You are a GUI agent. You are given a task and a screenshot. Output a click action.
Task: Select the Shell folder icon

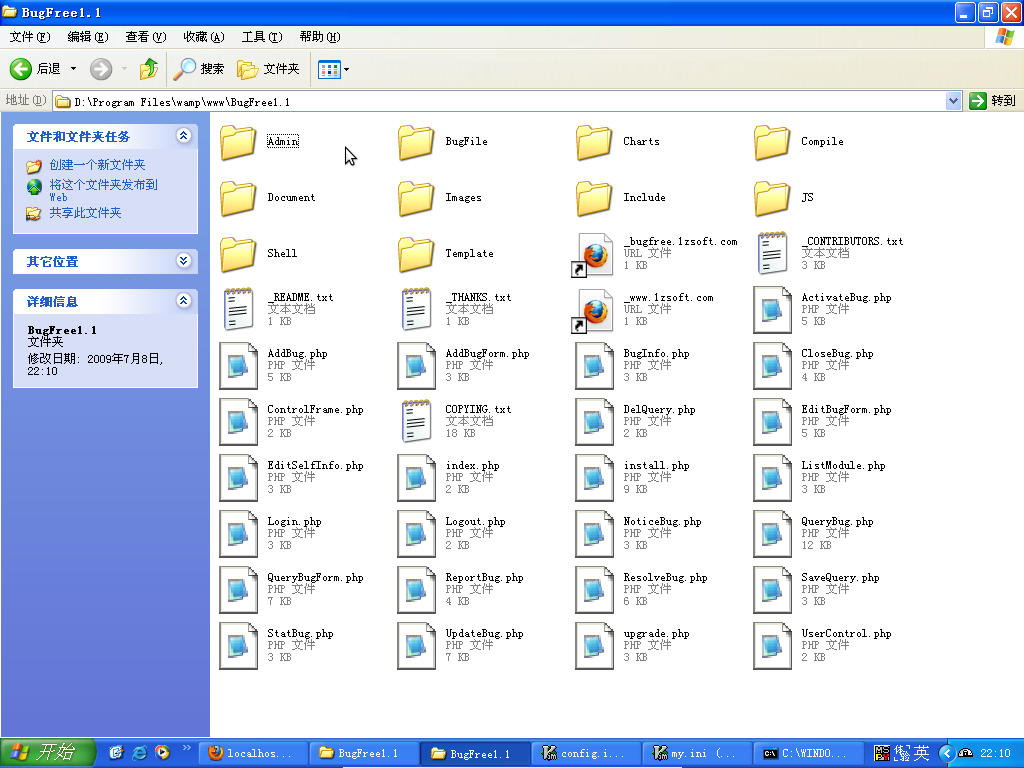coord(238,254)
